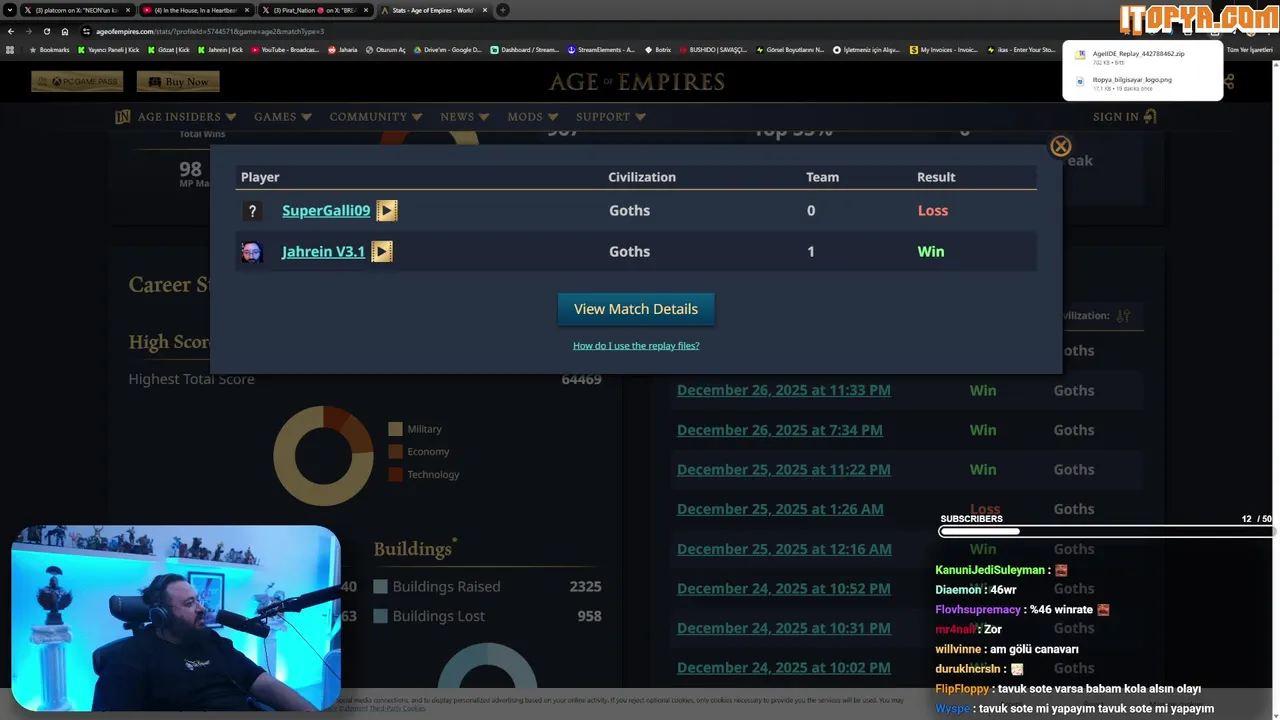The width and height of the screenshot is (1280, 720).
Task: Expand the News menu
Action: pyautogui.click(x=464, y=117)
